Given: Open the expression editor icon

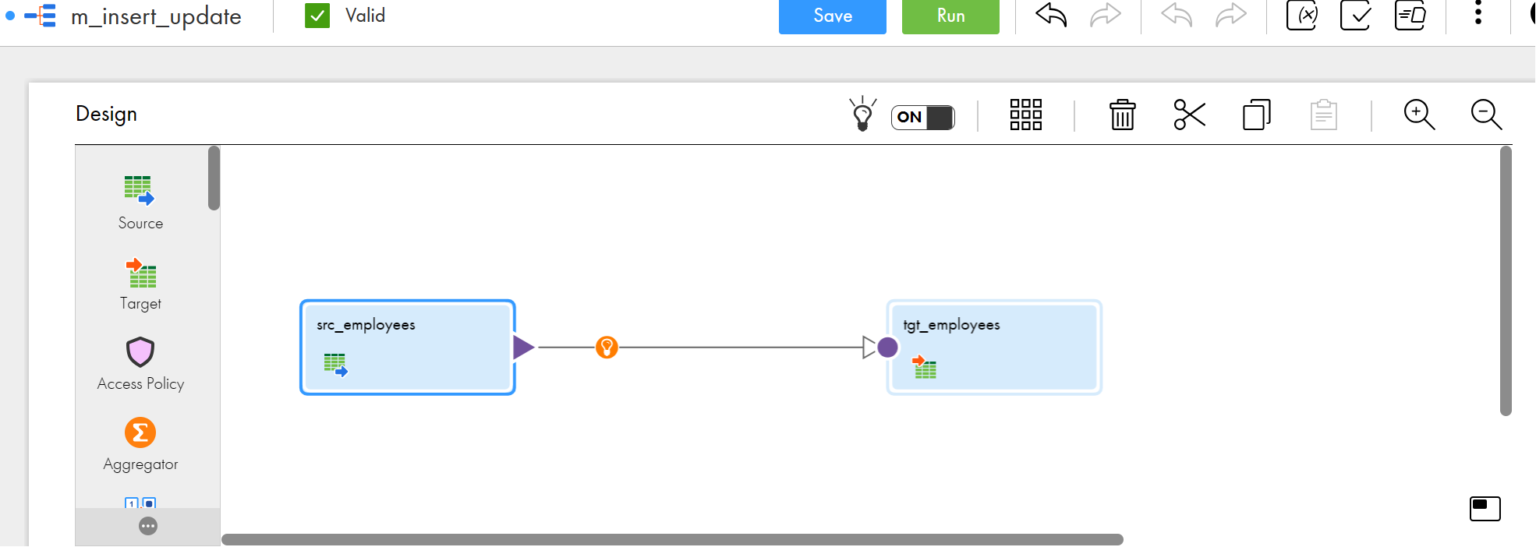Looking at the screenshot, I should (x=1410, y=15).
